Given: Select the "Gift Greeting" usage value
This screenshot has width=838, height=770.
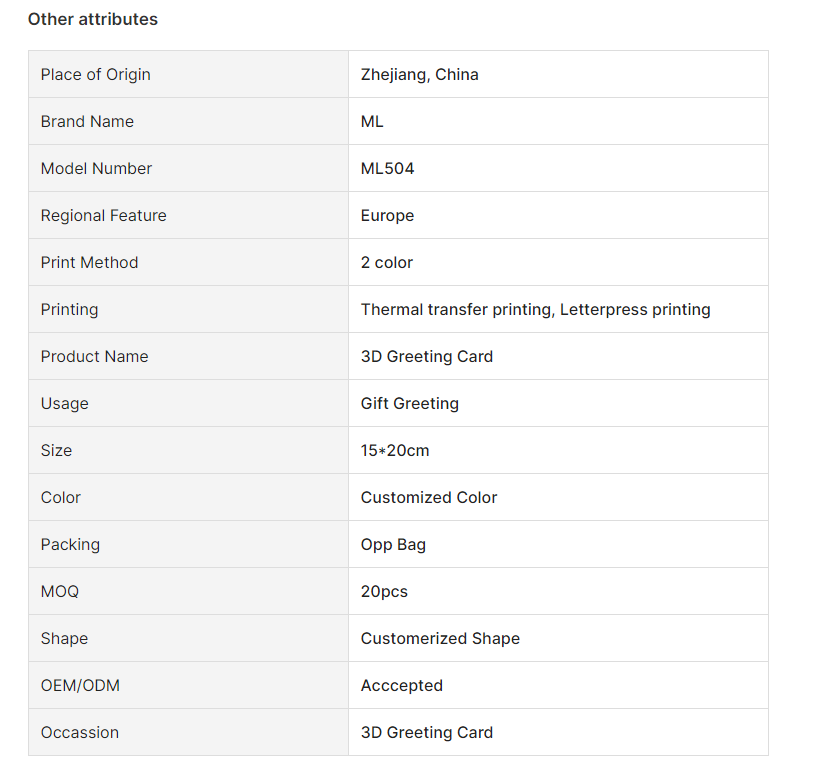Looking at the screenshot, I should click(410, 403).
